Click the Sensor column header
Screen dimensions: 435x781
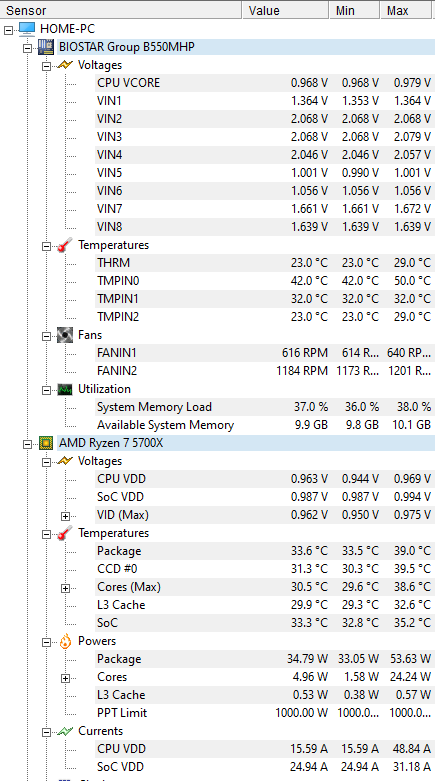[121, 10]
